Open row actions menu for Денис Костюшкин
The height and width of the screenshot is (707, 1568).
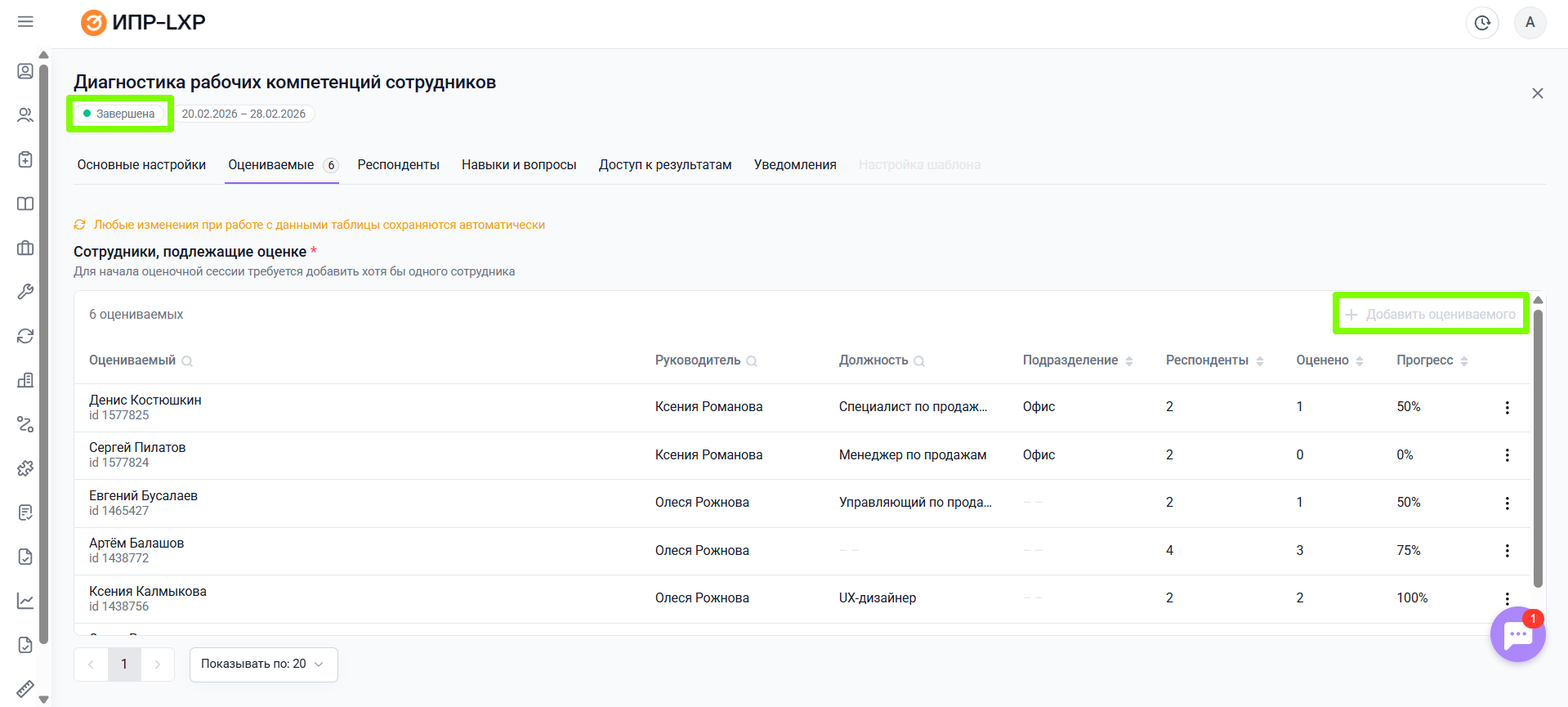point(1507,407)
